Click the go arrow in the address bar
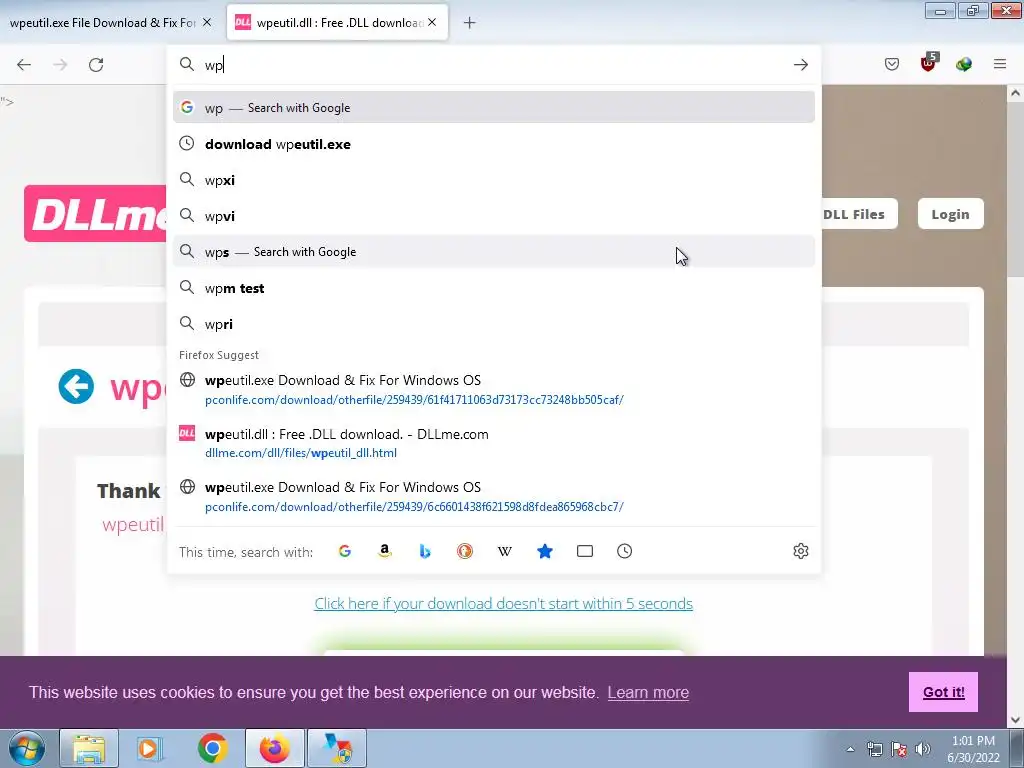This screenshot has height=768, width=1024. pyautogui.click(x=801, y=65)
